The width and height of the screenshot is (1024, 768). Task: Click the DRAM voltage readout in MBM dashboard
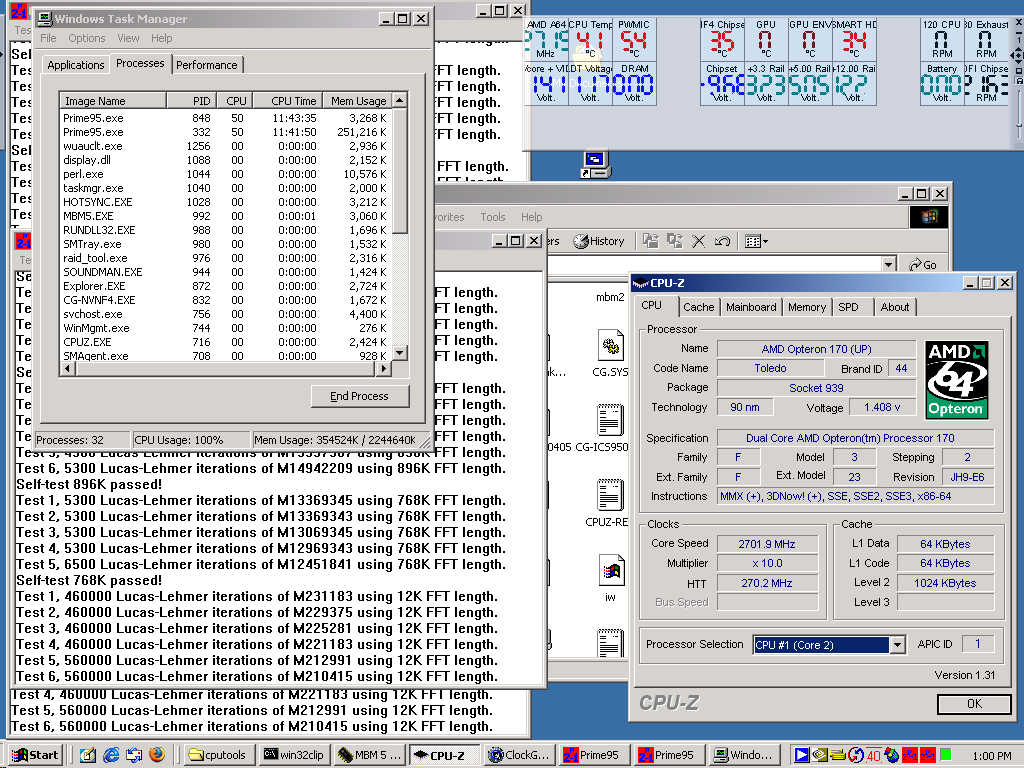point(634,83)
